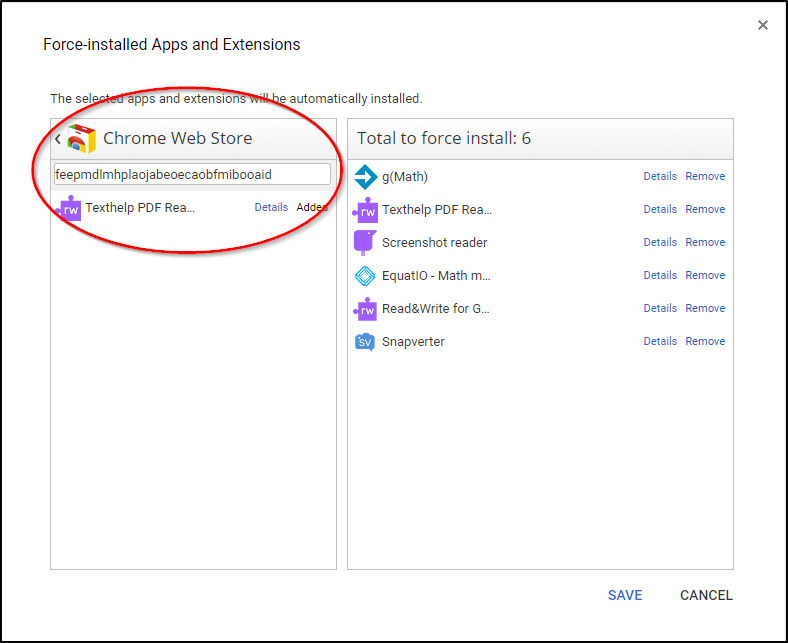
Task: Remove g(Math) from force install
Action: click(705, 176)
